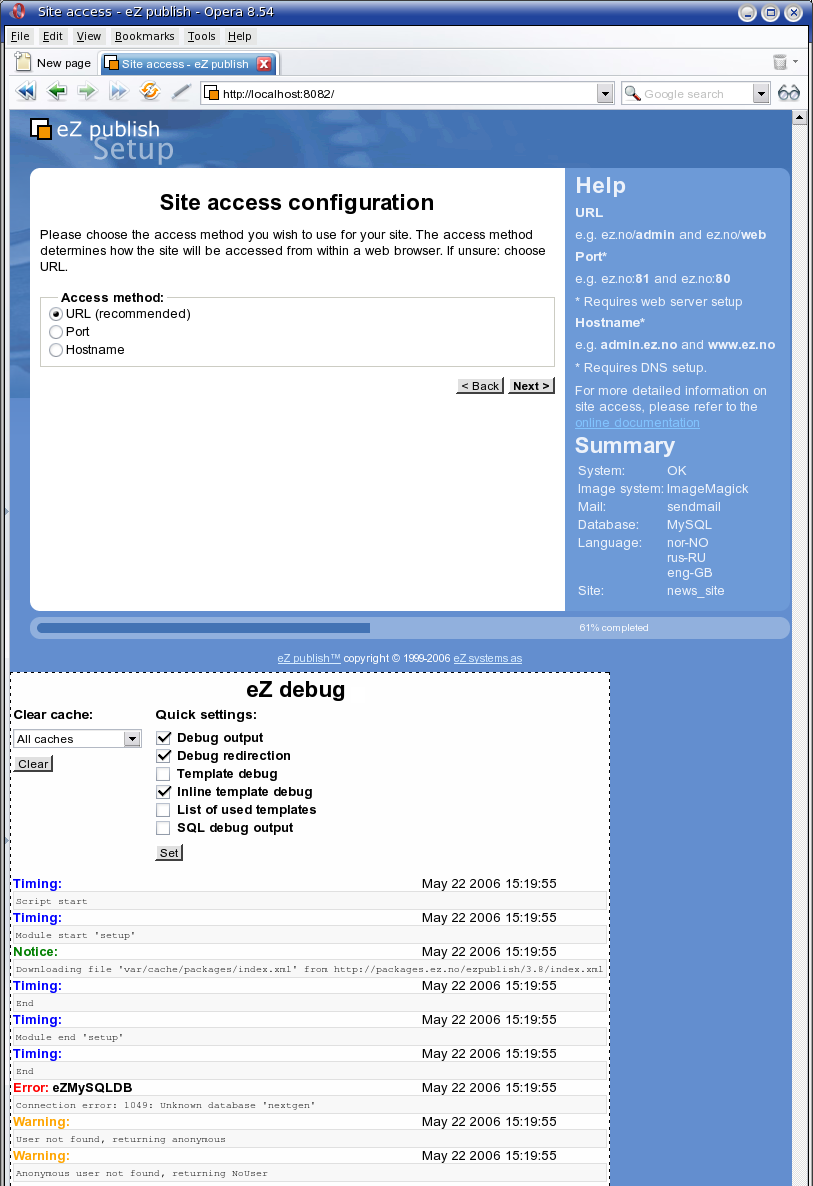Click 'User not found, returning anonymous' text
The height and width of the screenshot is (1186, 813).
click(121, 1139)
